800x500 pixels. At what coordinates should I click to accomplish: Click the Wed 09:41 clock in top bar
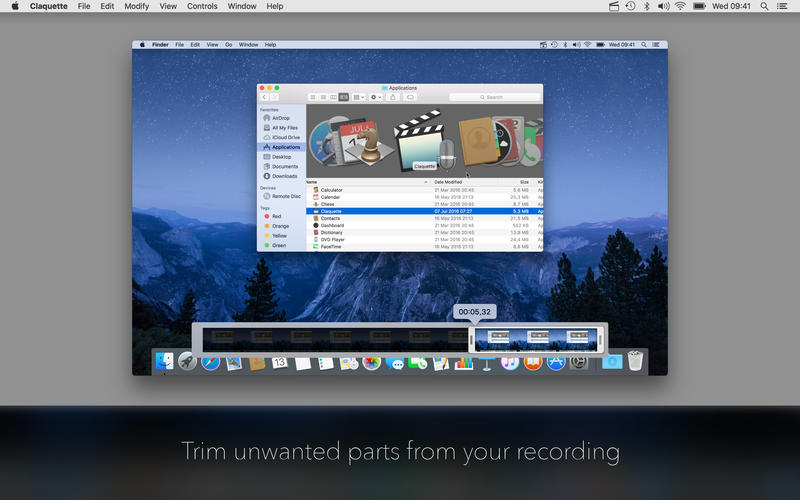click(x=731, y=6)
